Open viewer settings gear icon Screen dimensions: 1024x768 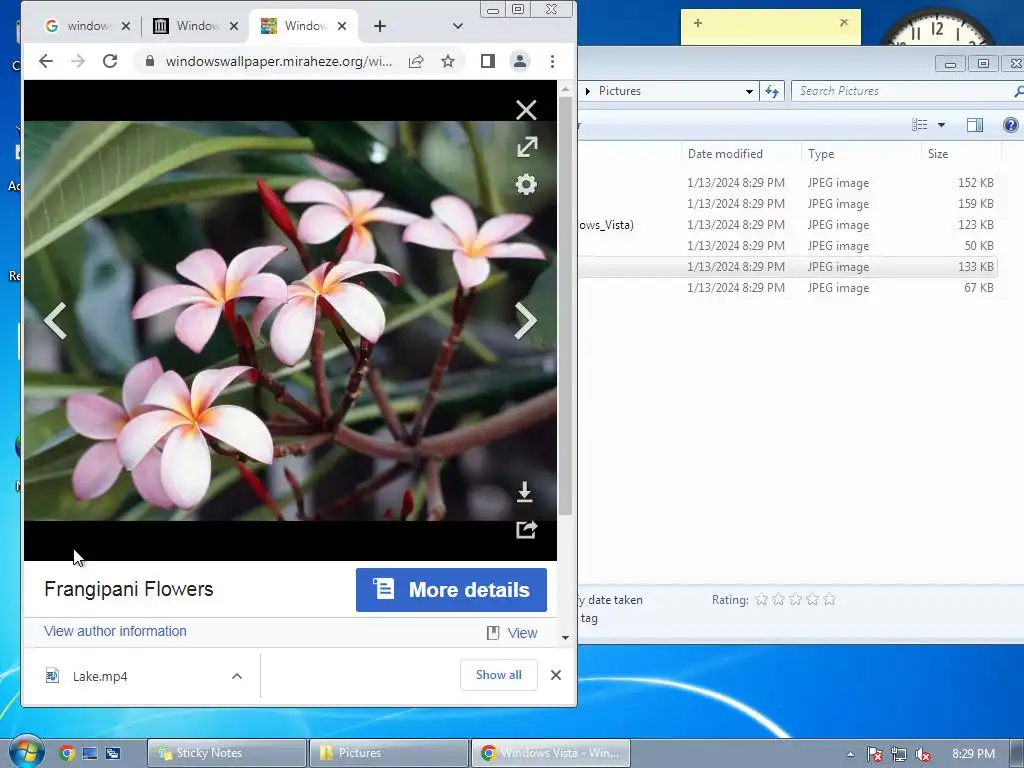click(x=526, y=185)
